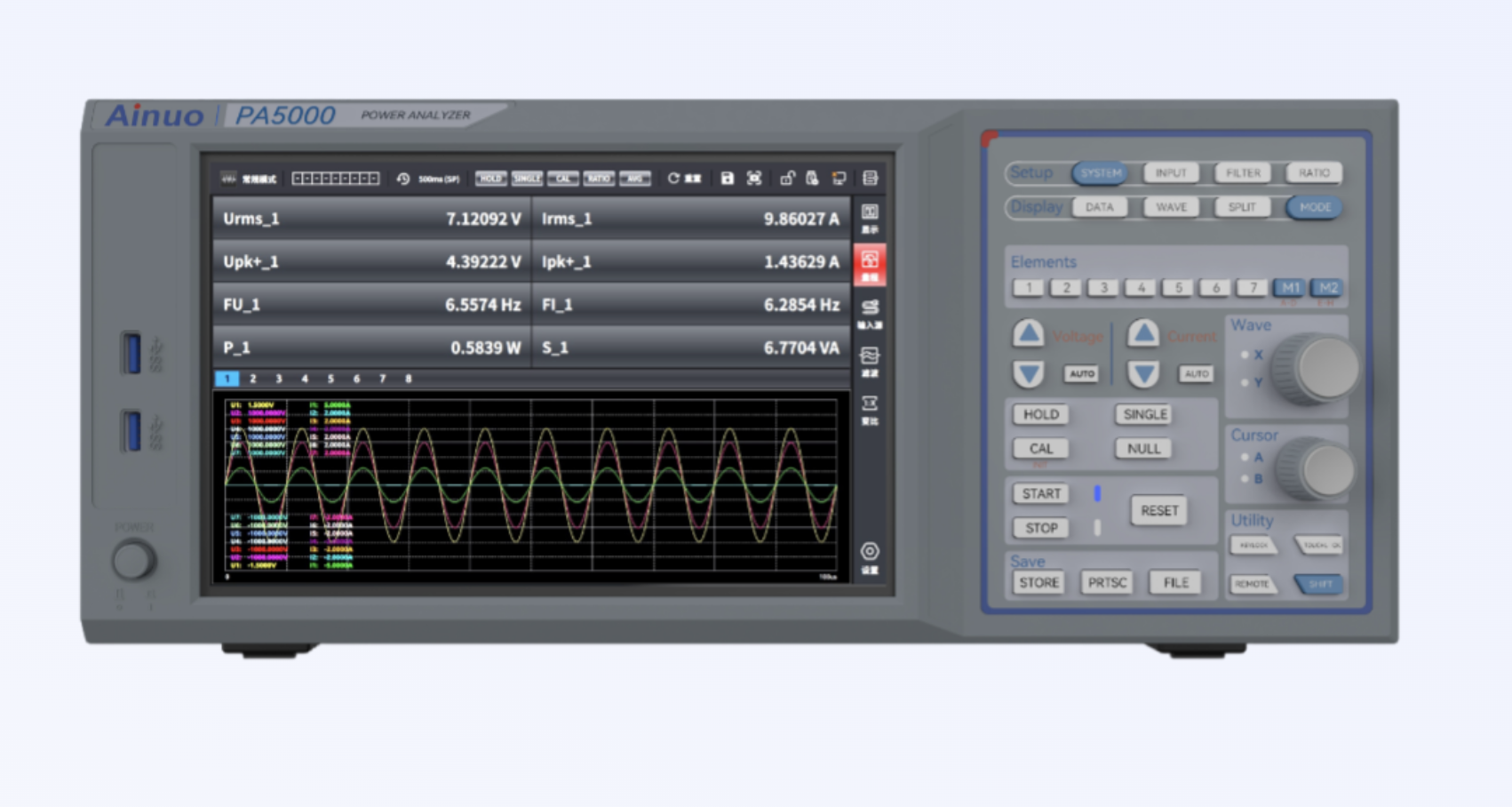Select SYSTEM in the Setup row
This screenshot has height=807, width=1512.
[1101, 172]
